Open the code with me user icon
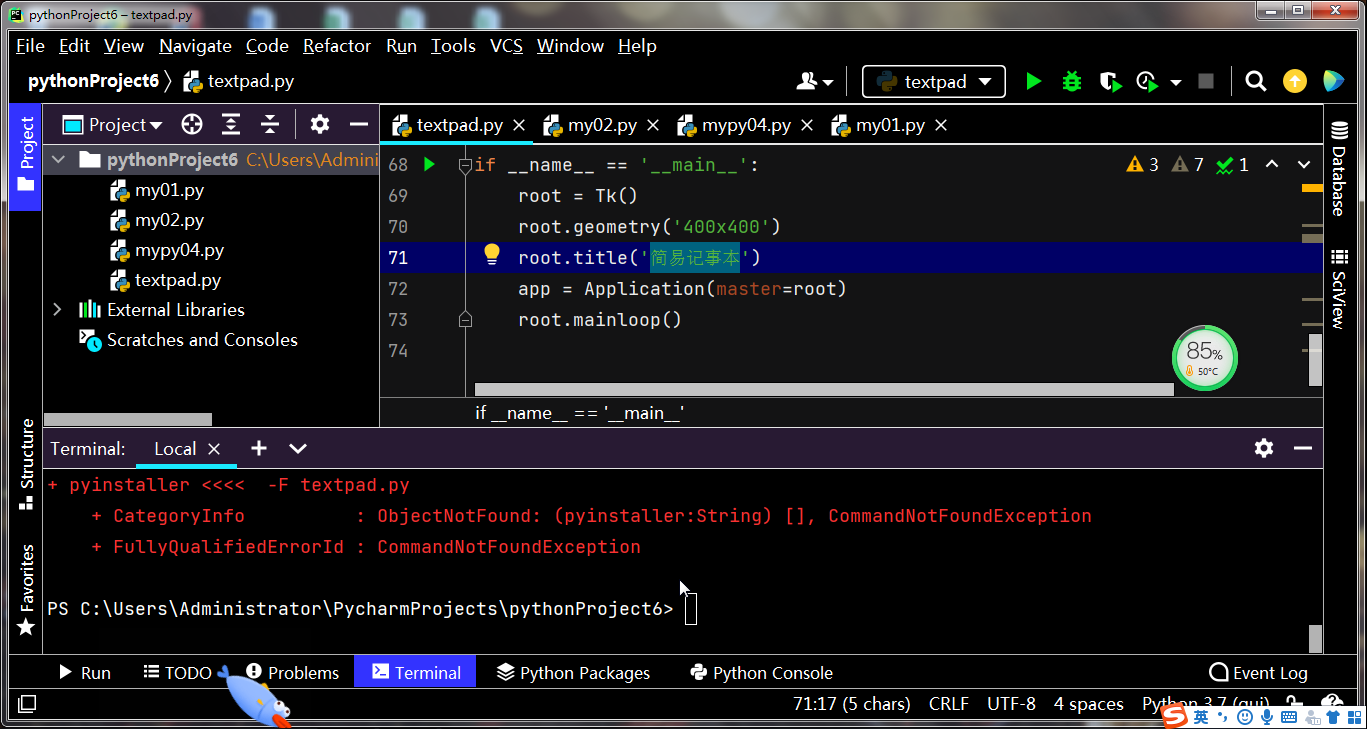This screenshot has height=729, width=1367. (x=806, y=81)
